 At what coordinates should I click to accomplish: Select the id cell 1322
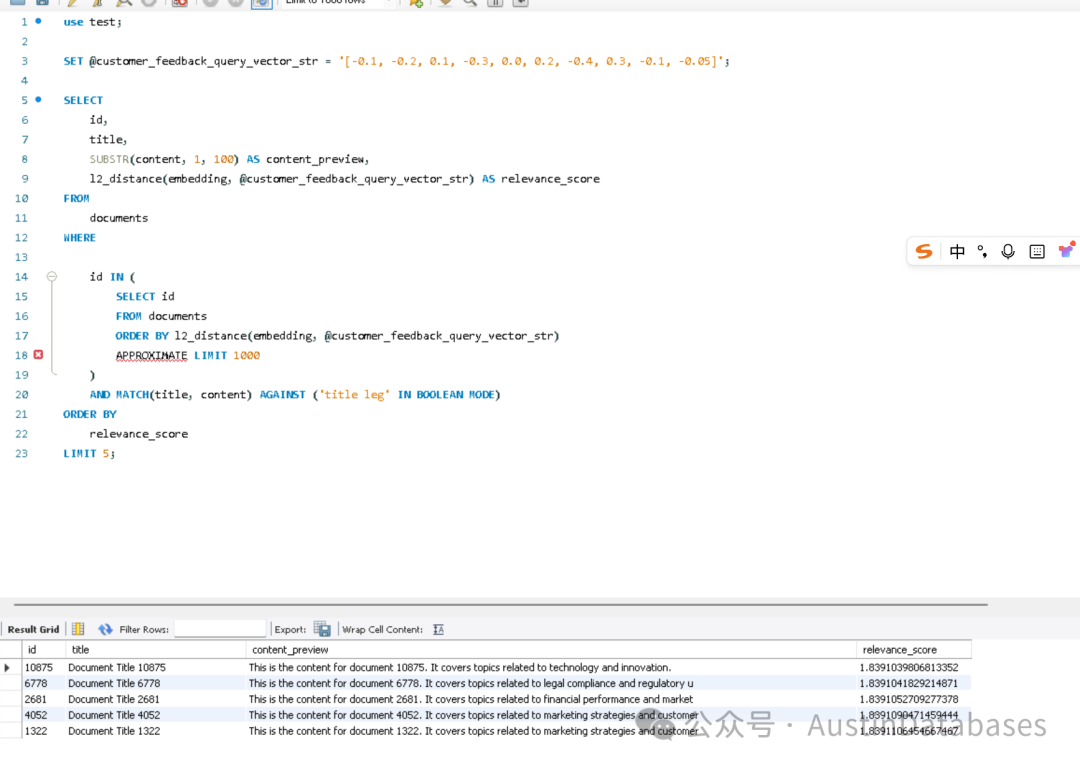tap(43, 731)
